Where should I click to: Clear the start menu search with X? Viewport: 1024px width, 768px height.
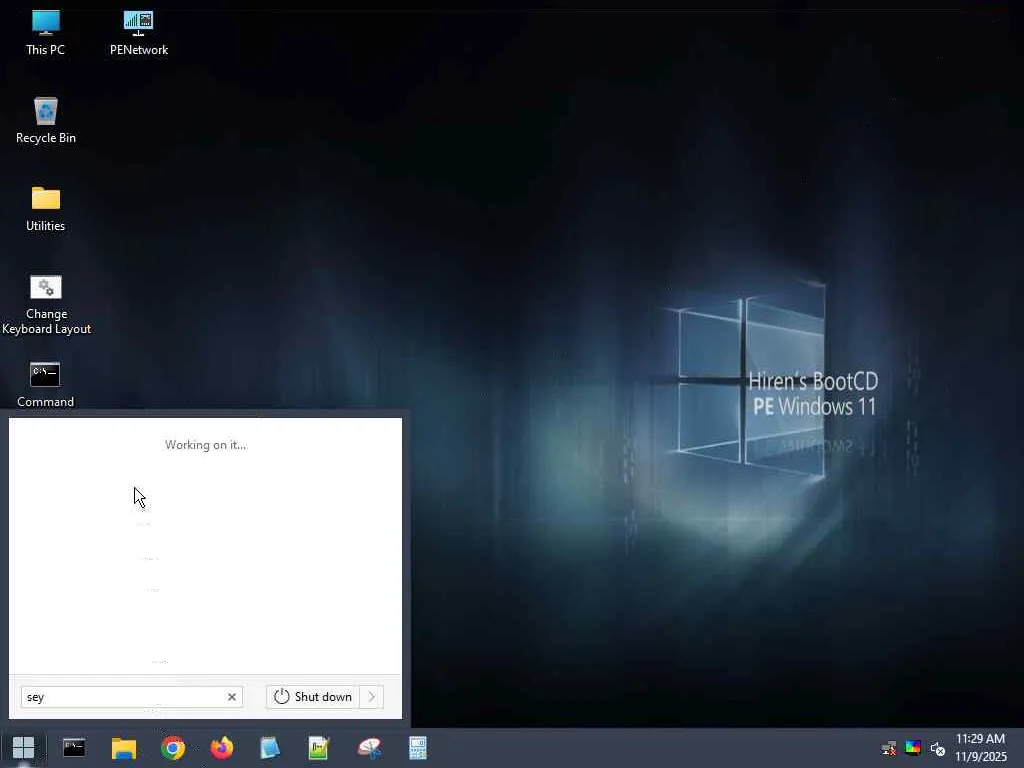(x=232, y=697)
